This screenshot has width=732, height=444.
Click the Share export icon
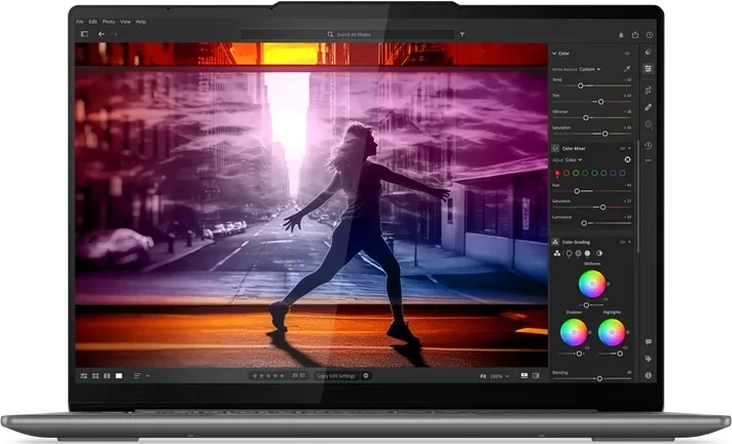coord(634,34)
